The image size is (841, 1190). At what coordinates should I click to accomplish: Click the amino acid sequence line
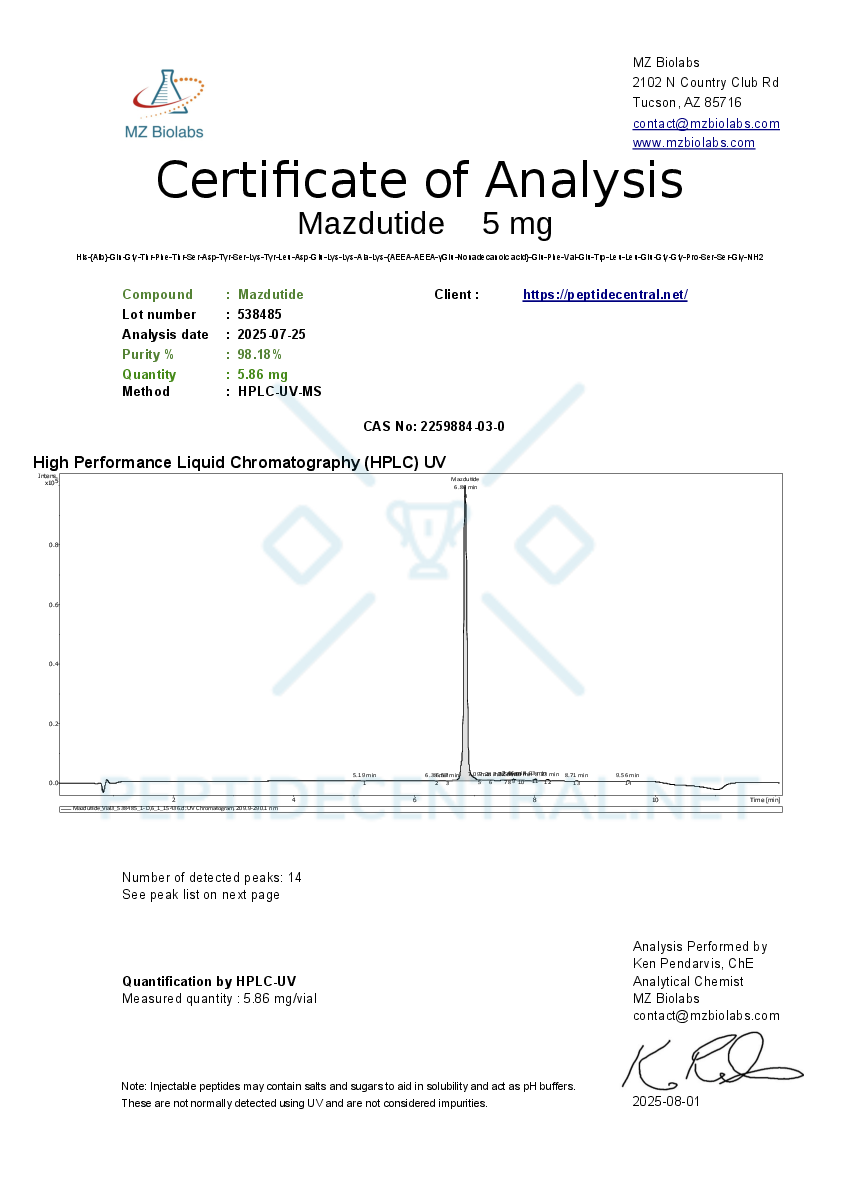(x=419, y=257)
